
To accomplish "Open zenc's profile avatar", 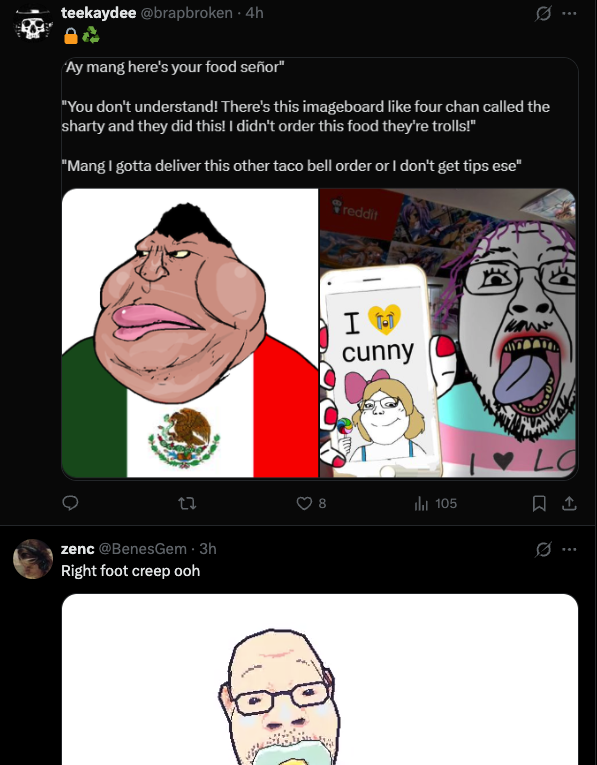I will pos(33,559).
